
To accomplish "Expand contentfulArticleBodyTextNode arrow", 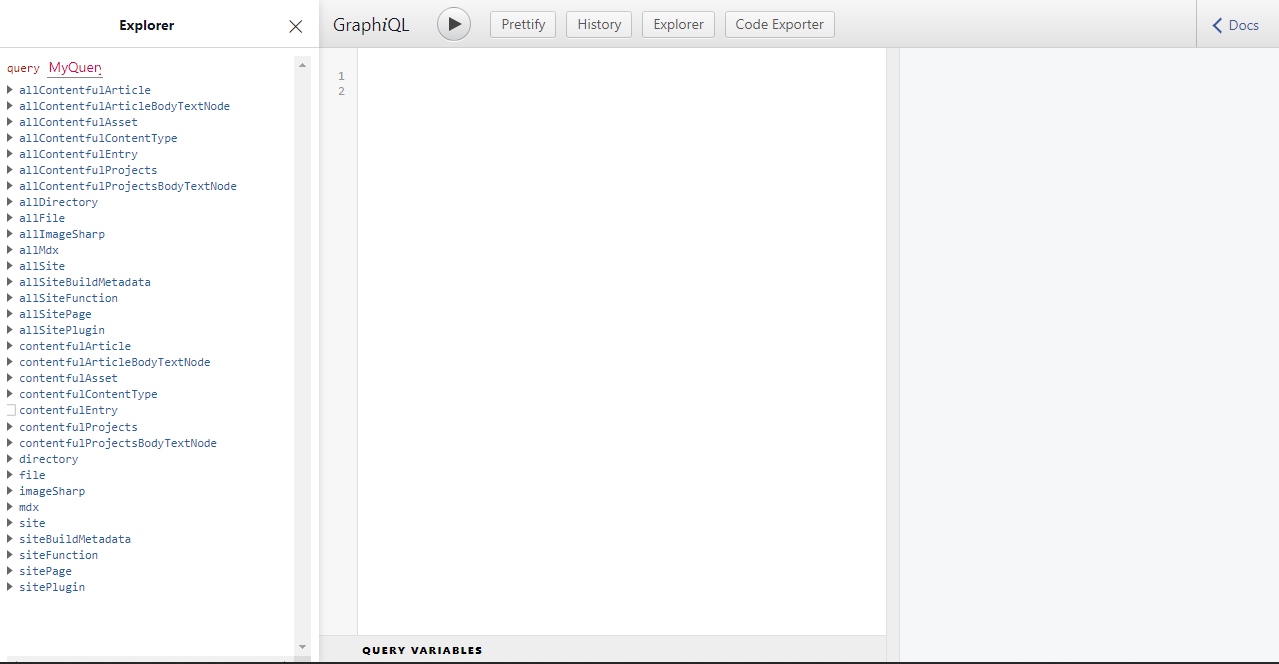I will tap(10, 362).
